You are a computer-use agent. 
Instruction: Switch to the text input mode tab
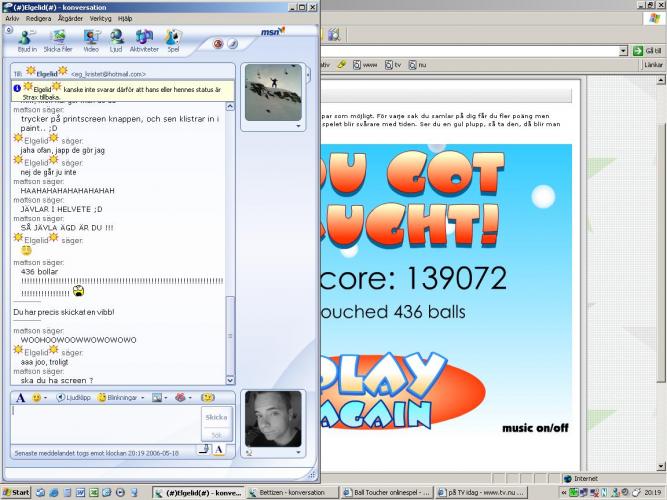click(218, 450)
